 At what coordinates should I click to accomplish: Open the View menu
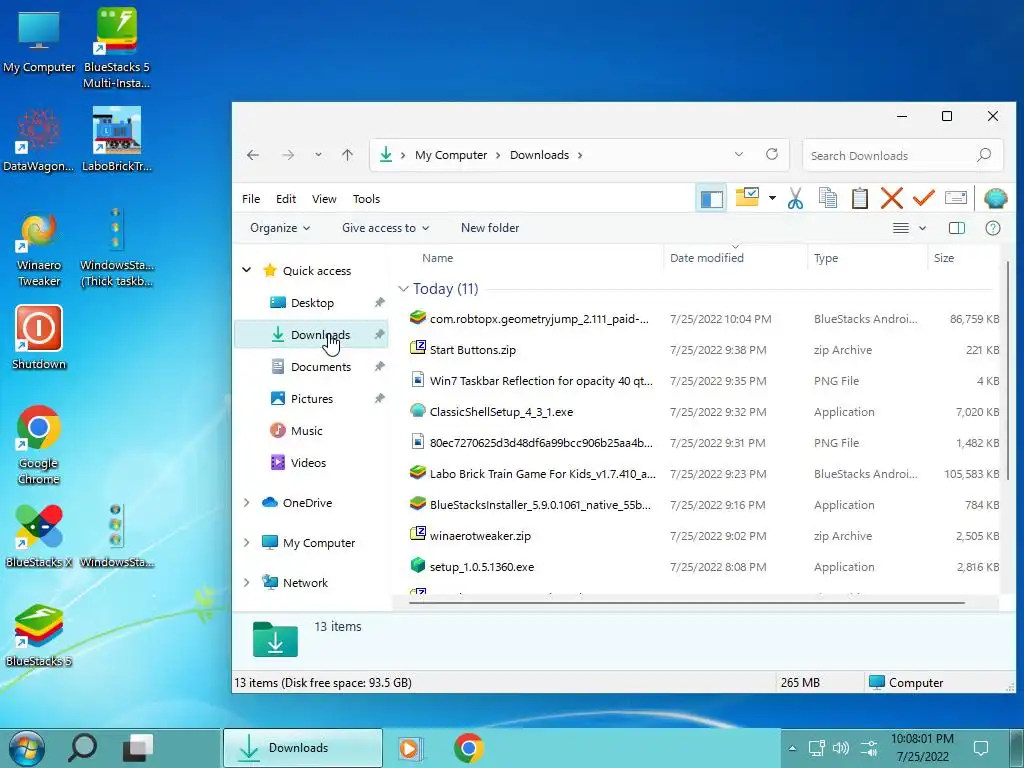(324, 199)
